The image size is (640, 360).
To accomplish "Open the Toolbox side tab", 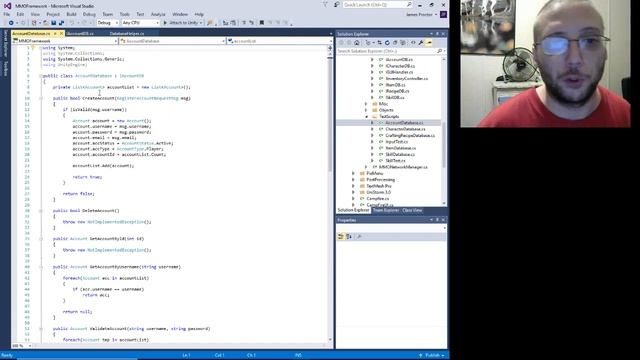I will click(6, 69).
